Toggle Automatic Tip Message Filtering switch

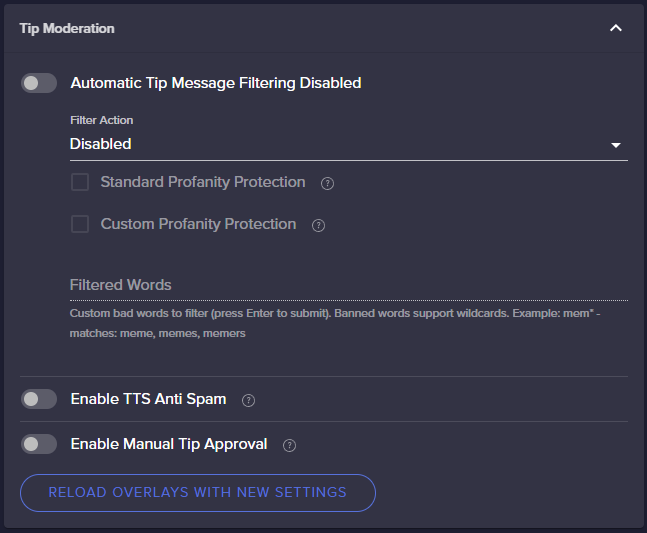39,83
